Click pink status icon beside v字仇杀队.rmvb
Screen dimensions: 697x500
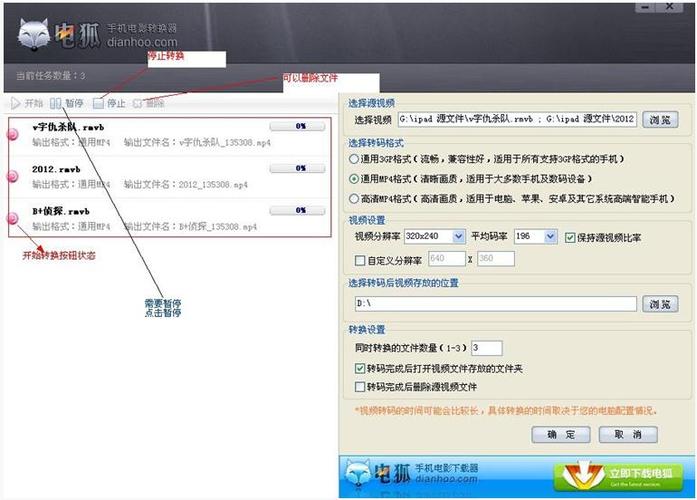[x=12, y=135]
